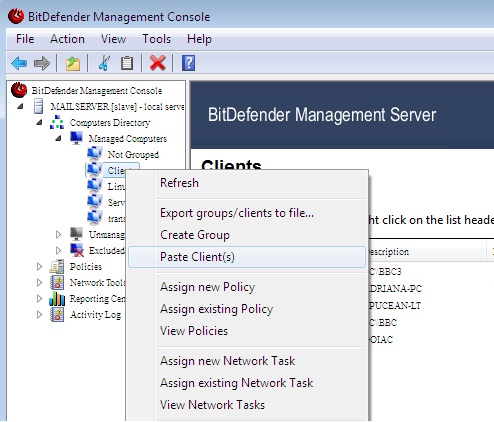Choose Refresh in the context menu
Screen dimensions: 494x422
247,183
